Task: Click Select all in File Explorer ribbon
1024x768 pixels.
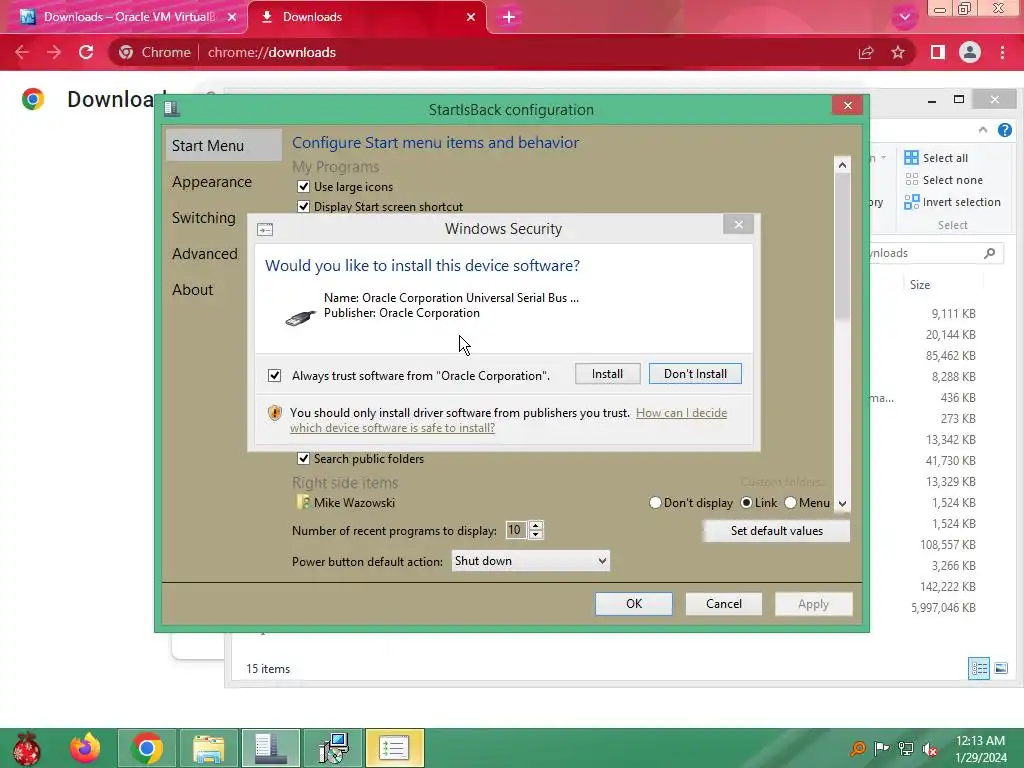Action: (936, 158)
